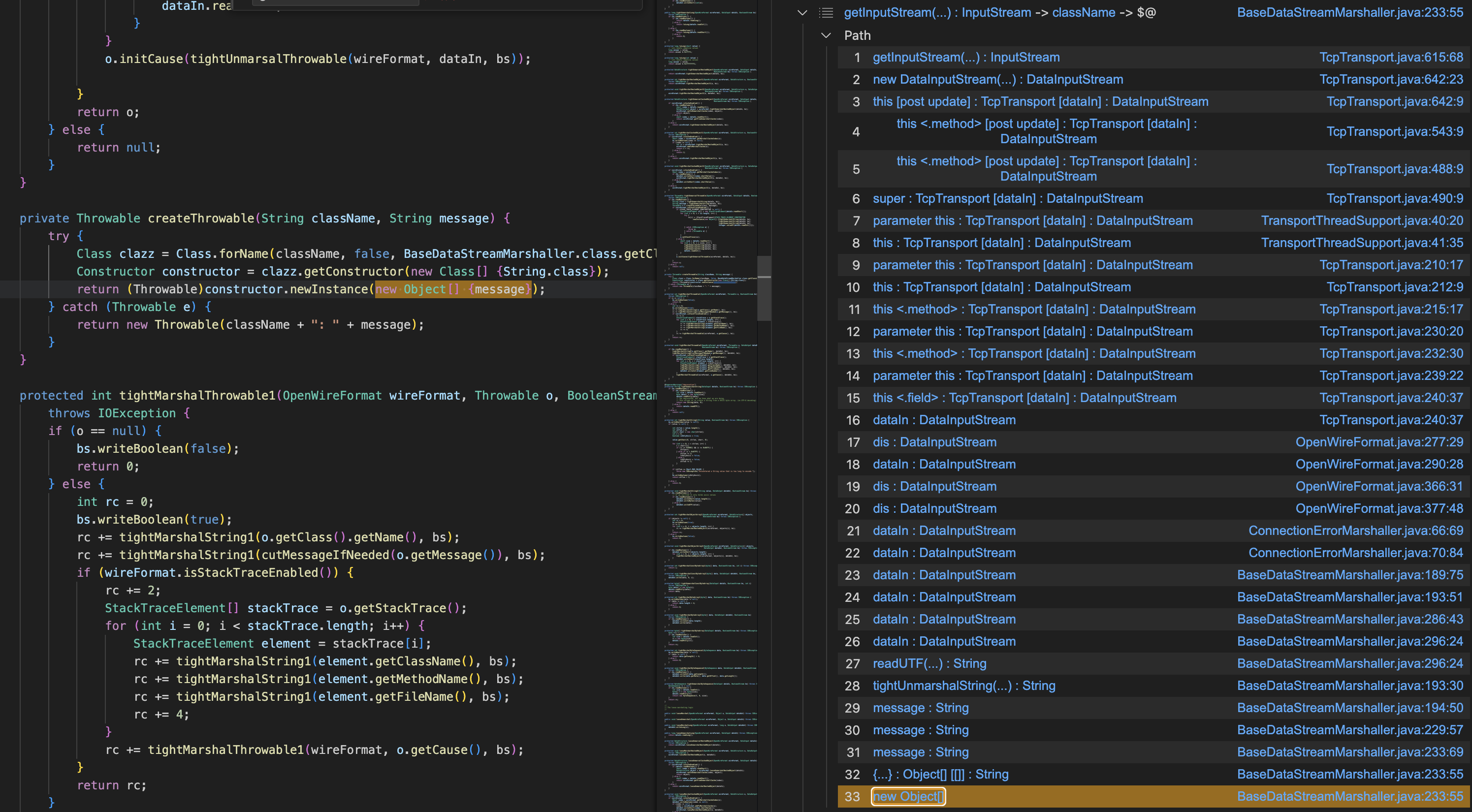Select path step 12 parameter this
The image size is (1472, 812).
click(x=1032, y=331)
